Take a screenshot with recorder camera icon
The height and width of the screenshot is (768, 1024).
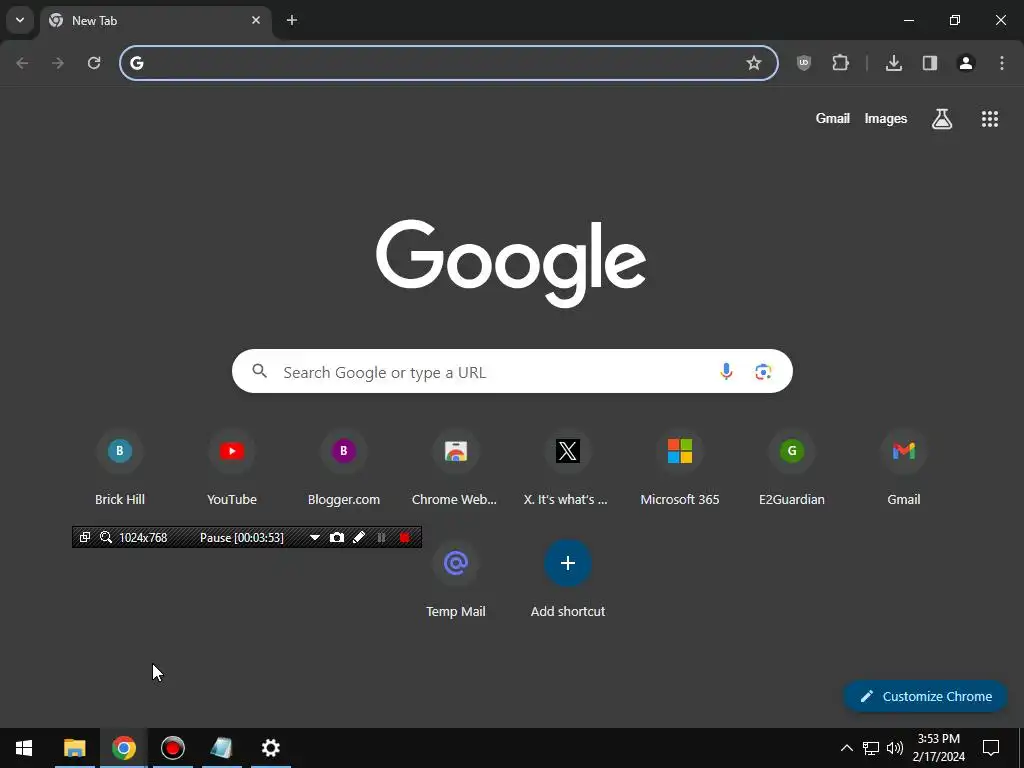pos(337,537)
